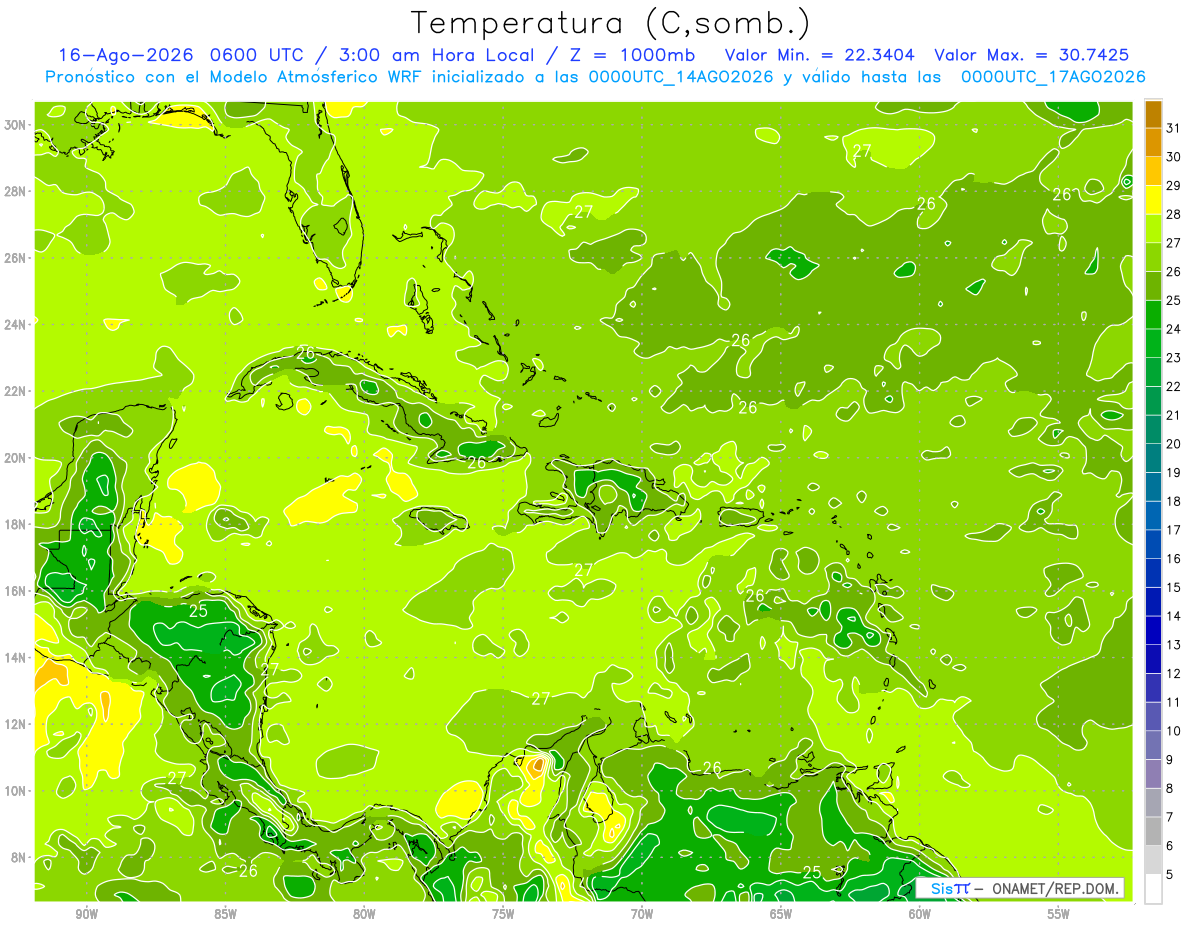The image size is (1200, 927).
Task: Click the '14' label on the color scale
Action: pos(1174,616)
